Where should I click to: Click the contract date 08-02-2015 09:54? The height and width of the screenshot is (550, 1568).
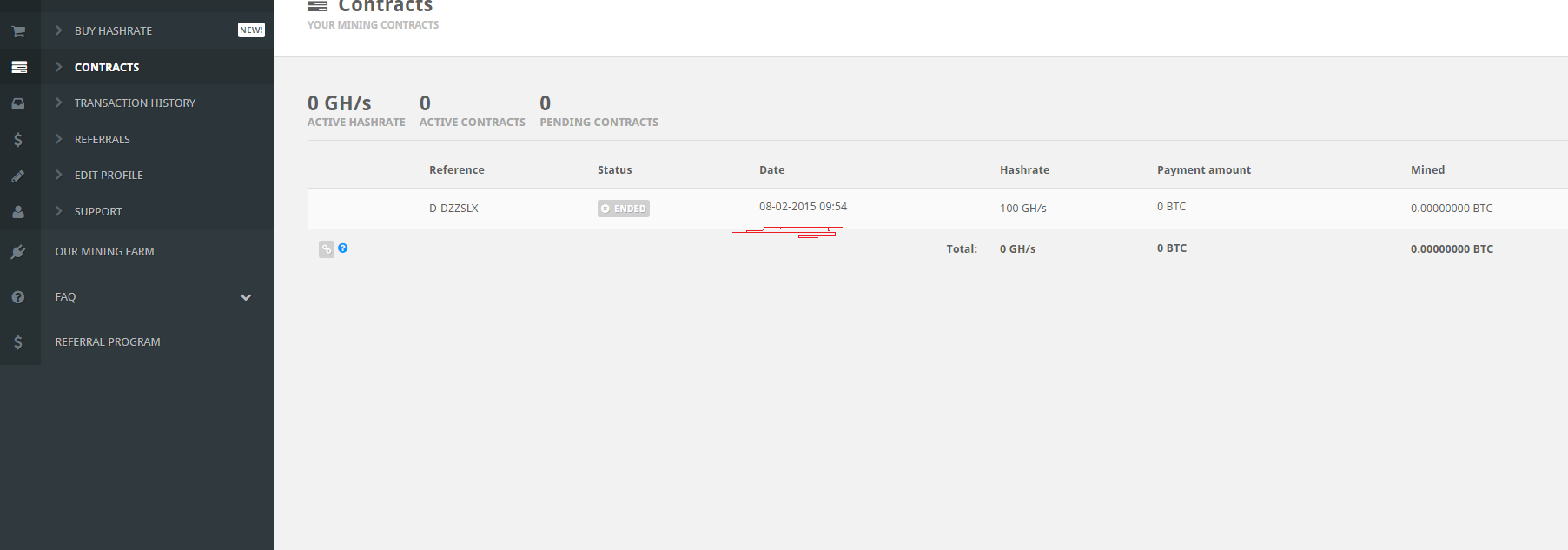point(803,207)
